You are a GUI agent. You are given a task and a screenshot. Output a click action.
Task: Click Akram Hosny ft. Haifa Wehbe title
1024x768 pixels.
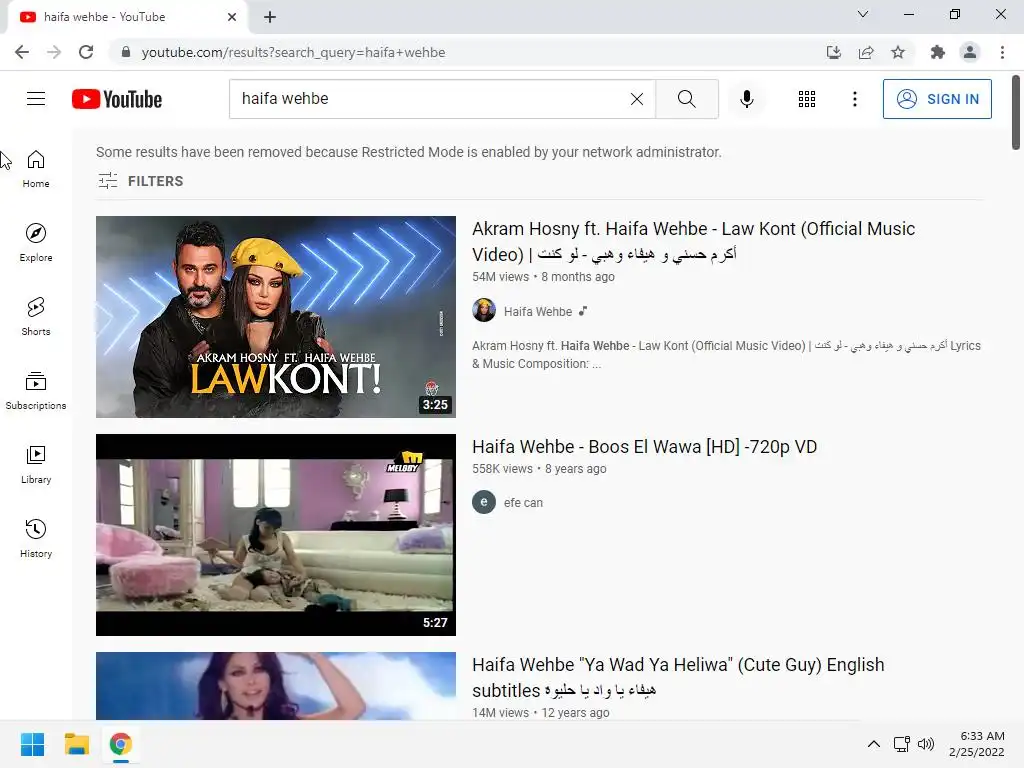pyautogui.click(x=694, y=241)
